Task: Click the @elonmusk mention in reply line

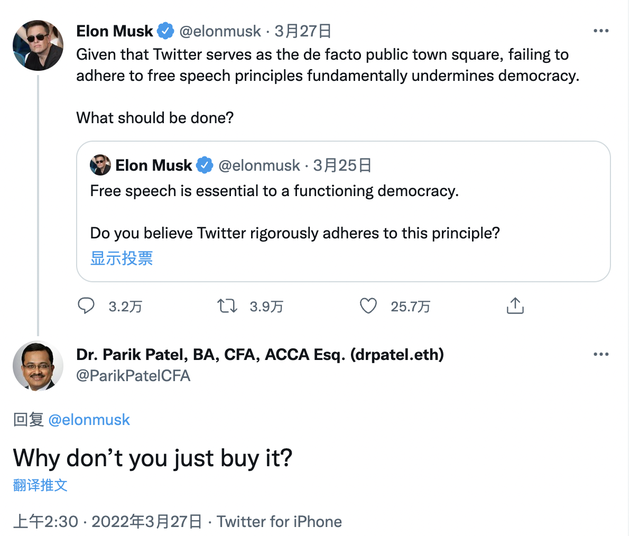Action: (x=89, y=420)
